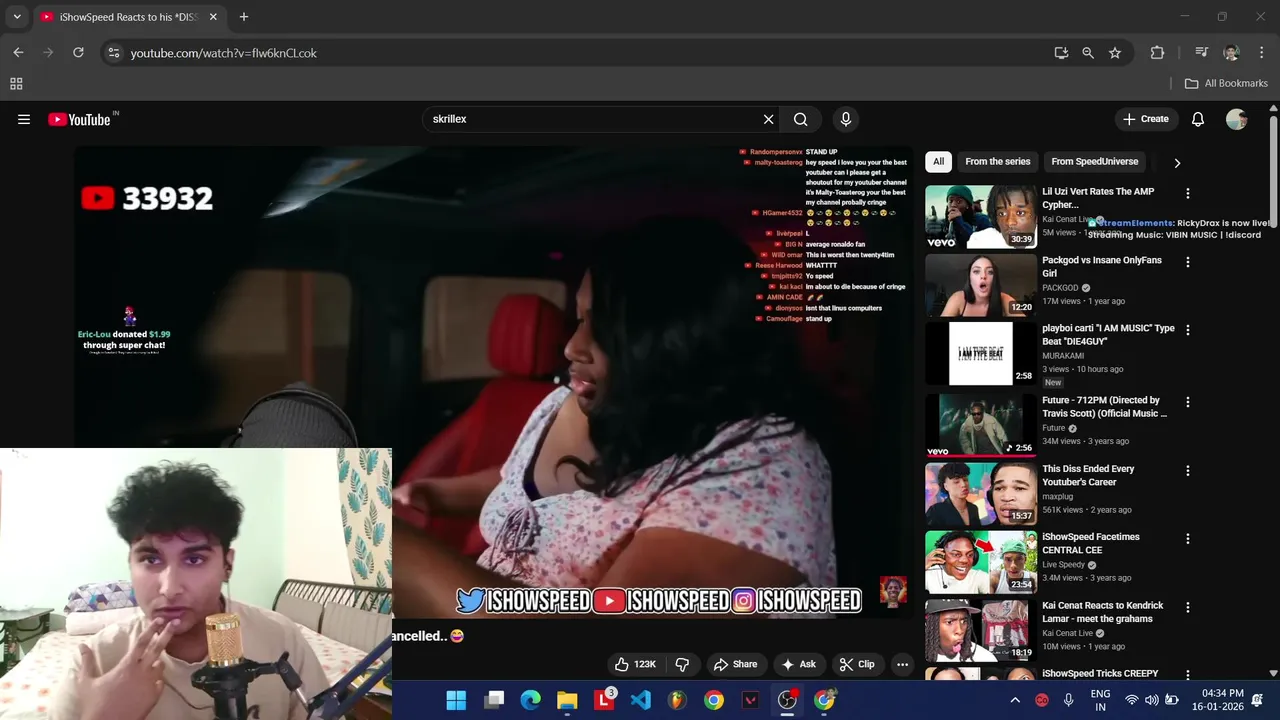Open Chrome three-dot menu

[x=1260, y=53]
